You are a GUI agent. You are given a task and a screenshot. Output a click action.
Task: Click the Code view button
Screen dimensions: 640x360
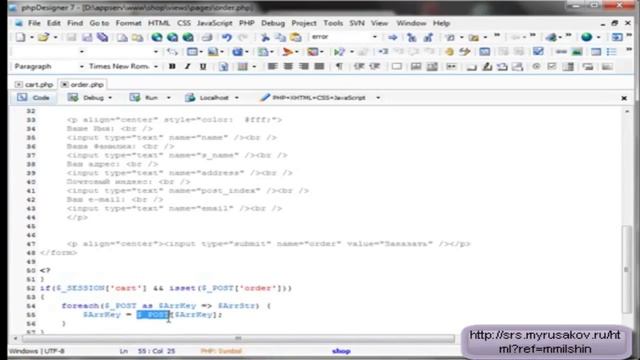[x=33, y=98]
